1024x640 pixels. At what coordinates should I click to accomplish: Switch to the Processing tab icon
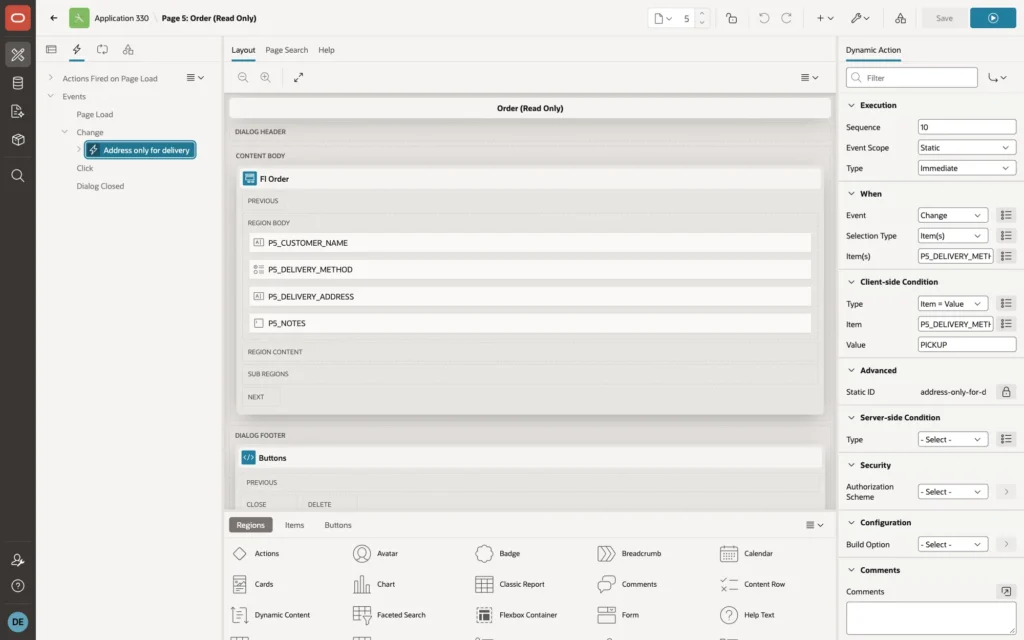[x=103, y=50]
